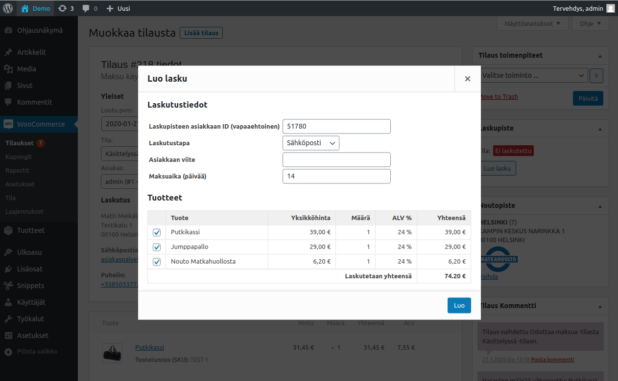Click the Lisää tilaus button
Screen dimensions: 618x381
pyautogui.click(x=201, y=33)
